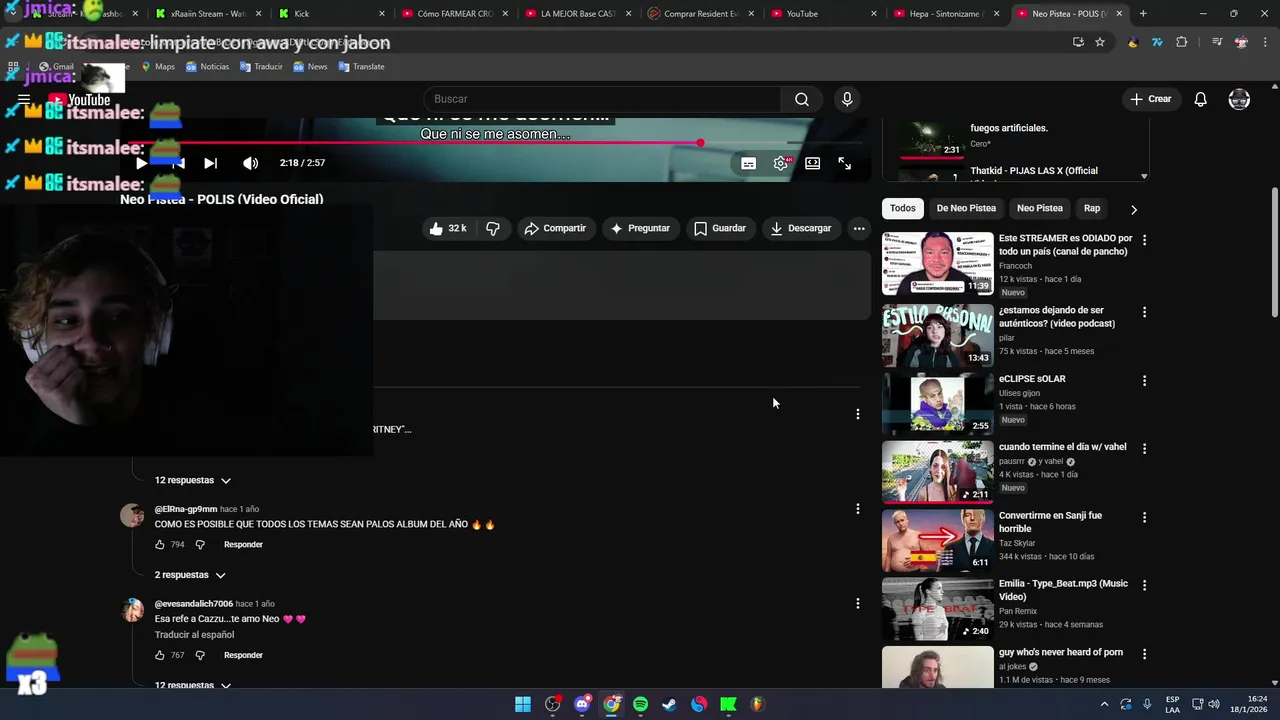Select the 'Neo Pistea' filter chip
Screen dimensions: 1280x720
(x=1040, y=208)
